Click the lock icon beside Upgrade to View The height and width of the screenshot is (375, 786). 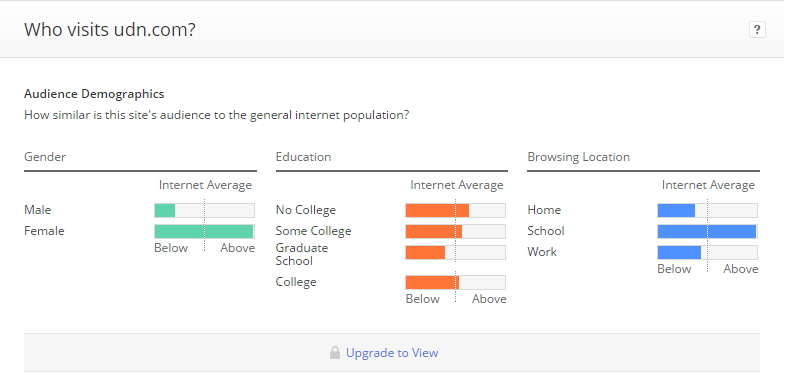(335, 353)
